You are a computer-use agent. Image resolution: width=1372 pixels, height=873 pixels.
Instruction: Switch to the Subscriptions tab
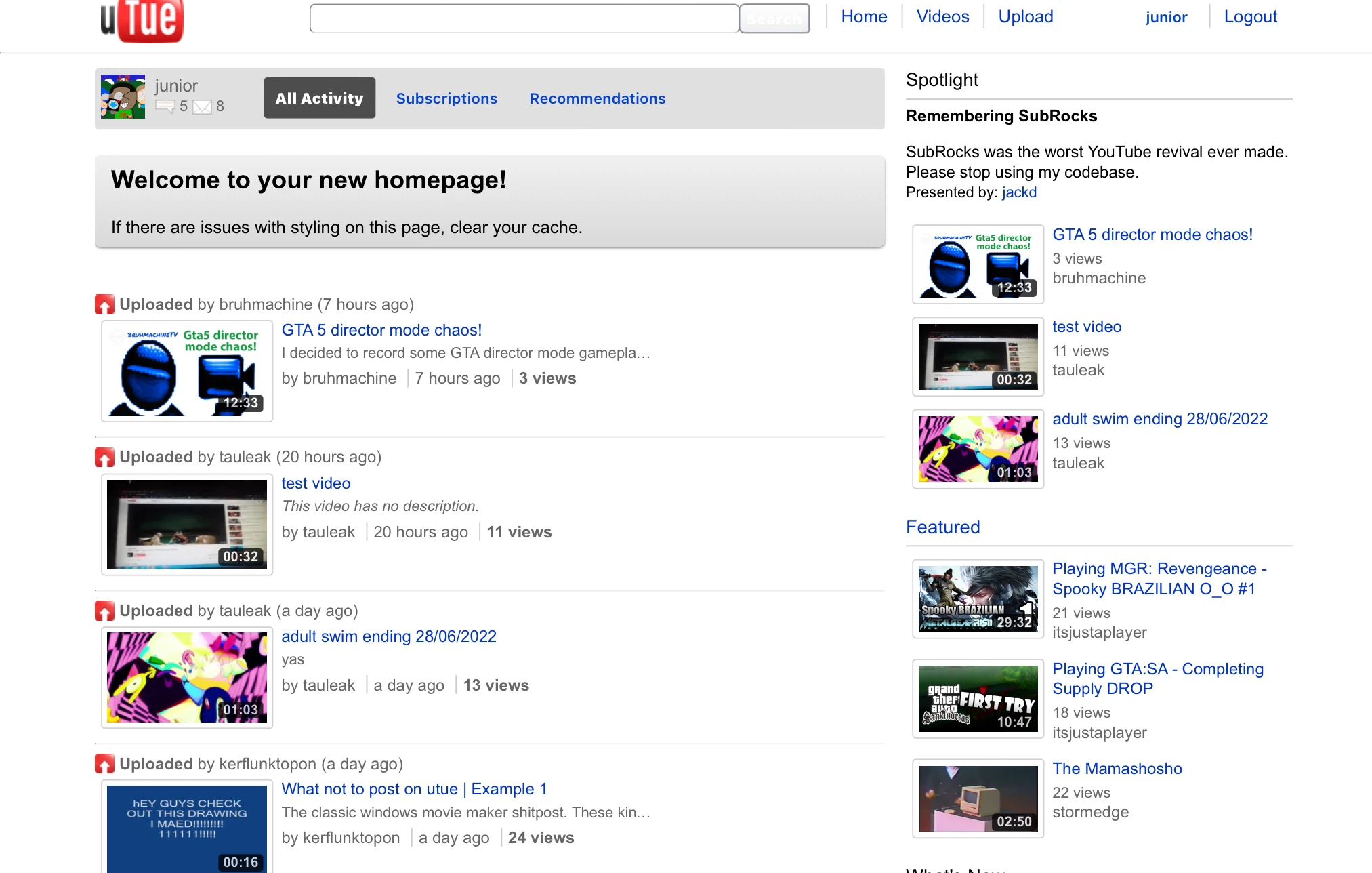[x=446, y=98]
